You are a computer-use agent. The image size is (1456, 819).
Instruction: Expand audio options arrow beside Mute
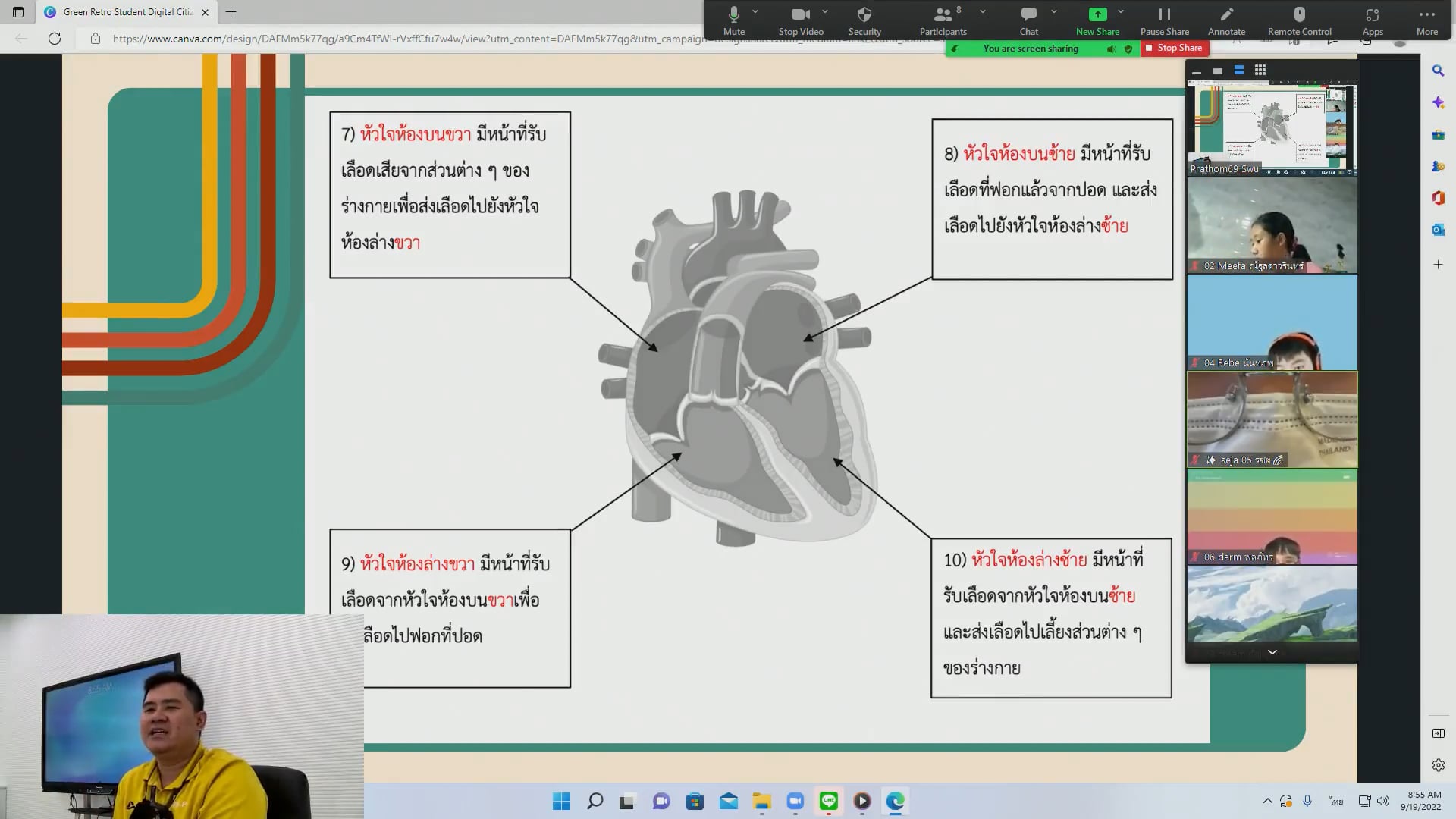point(755,12)
